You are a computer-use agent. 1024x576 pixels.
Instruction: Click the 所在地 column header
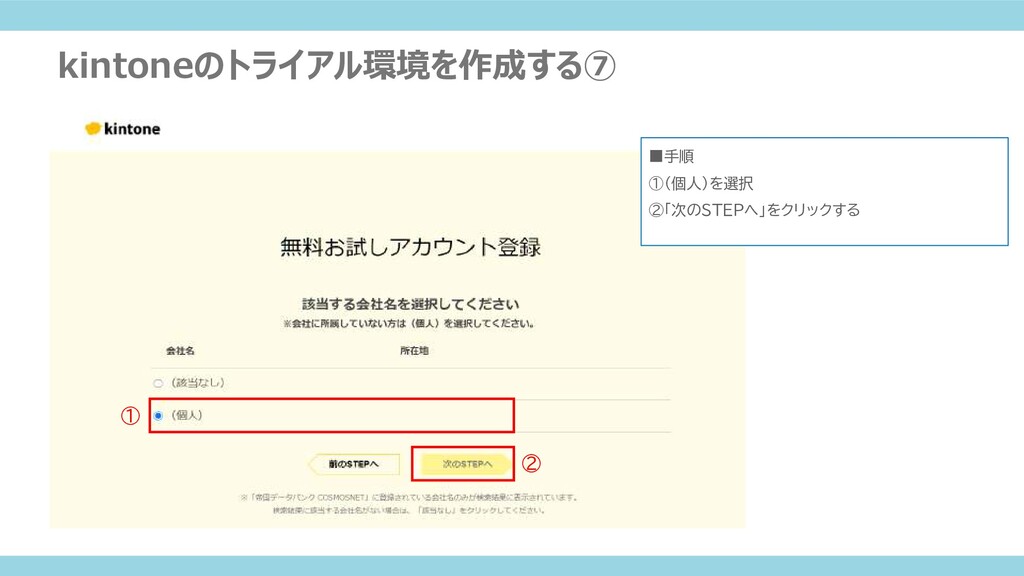(x=414, y=351)
